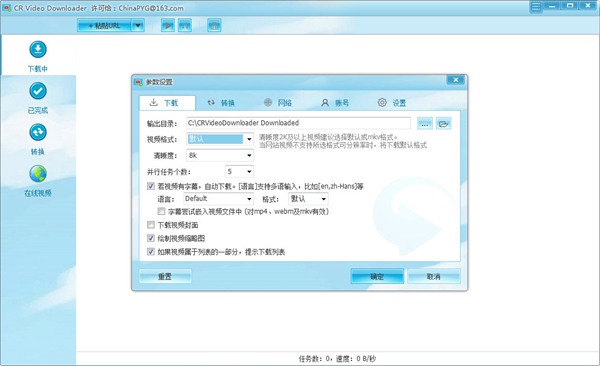Enable embed subtitles into video file checkbox
This screenshot has height=366, width=600.
pos(161,211)
